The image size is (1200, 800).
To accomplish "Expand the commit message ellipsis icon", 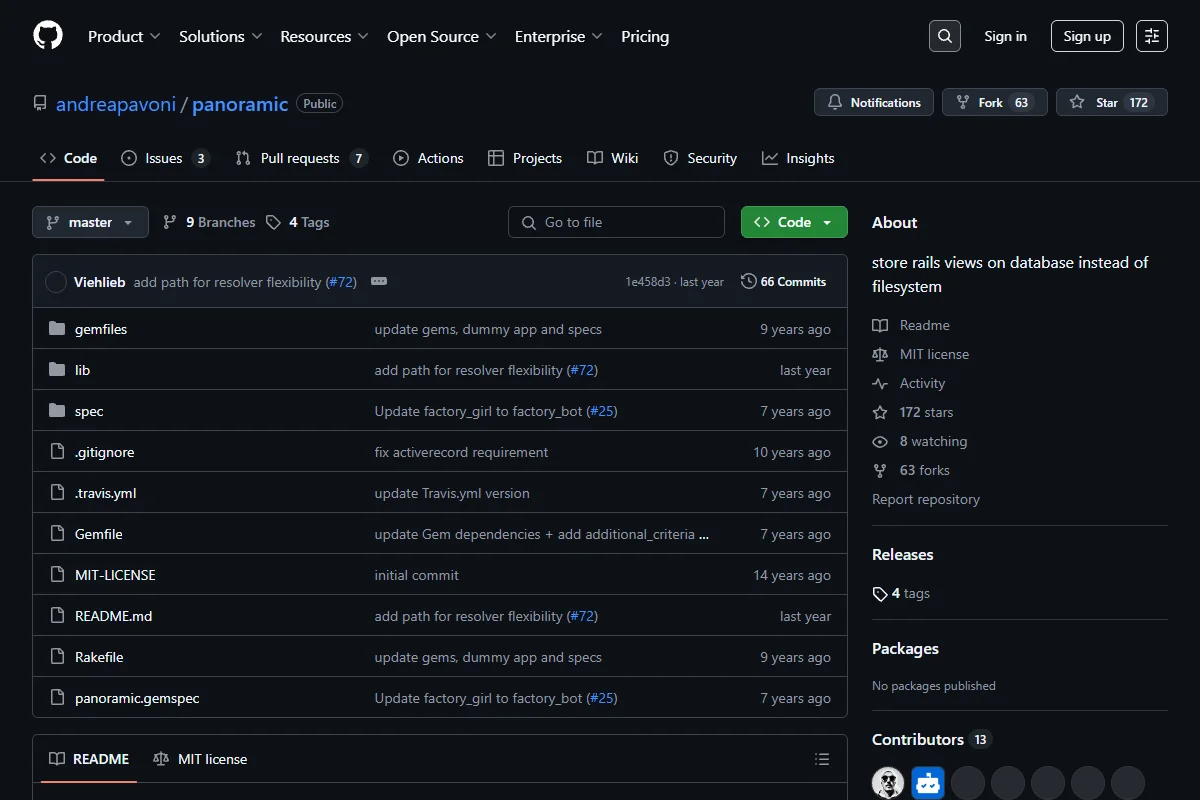I will [379, 282].
